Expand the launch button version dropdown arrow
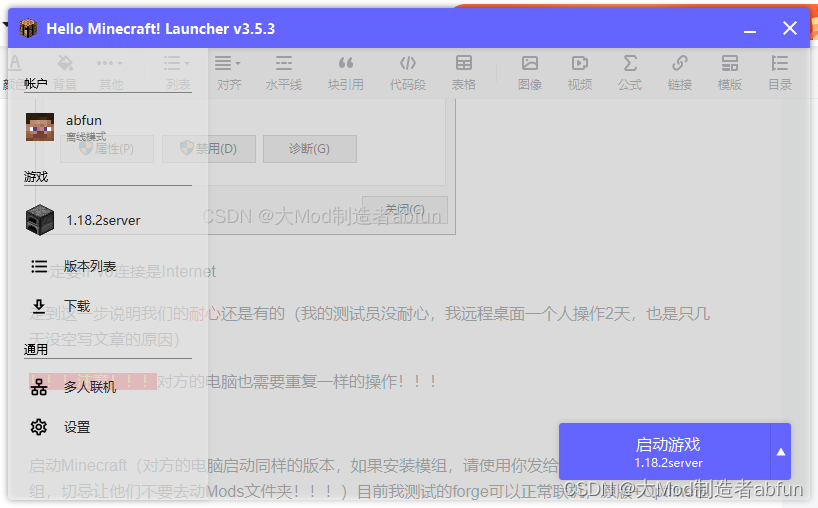 click(x=781, y=451)
